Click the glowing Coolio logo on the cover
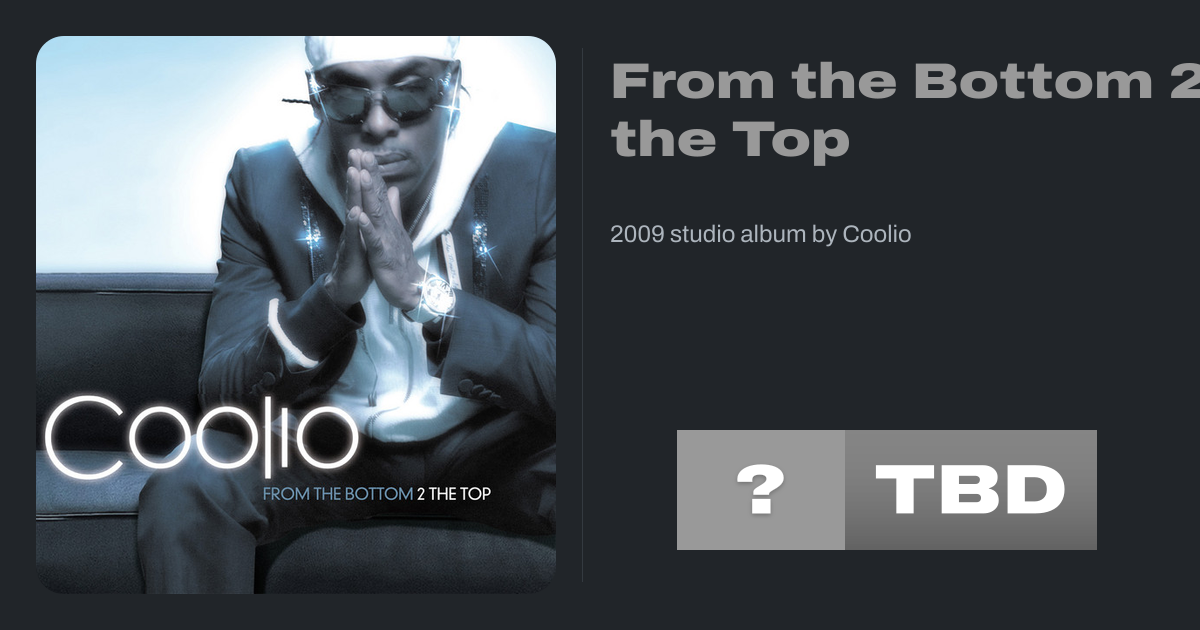Screen dimensions: 1200x630 tap(201, 437)
